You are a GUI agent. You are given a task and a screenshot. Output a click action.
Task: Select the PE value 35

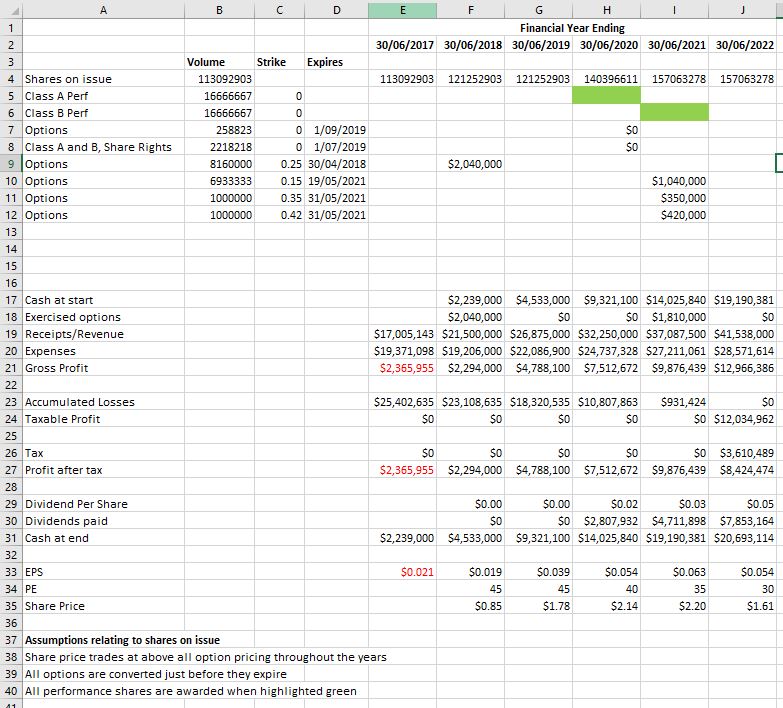(674, 589)
